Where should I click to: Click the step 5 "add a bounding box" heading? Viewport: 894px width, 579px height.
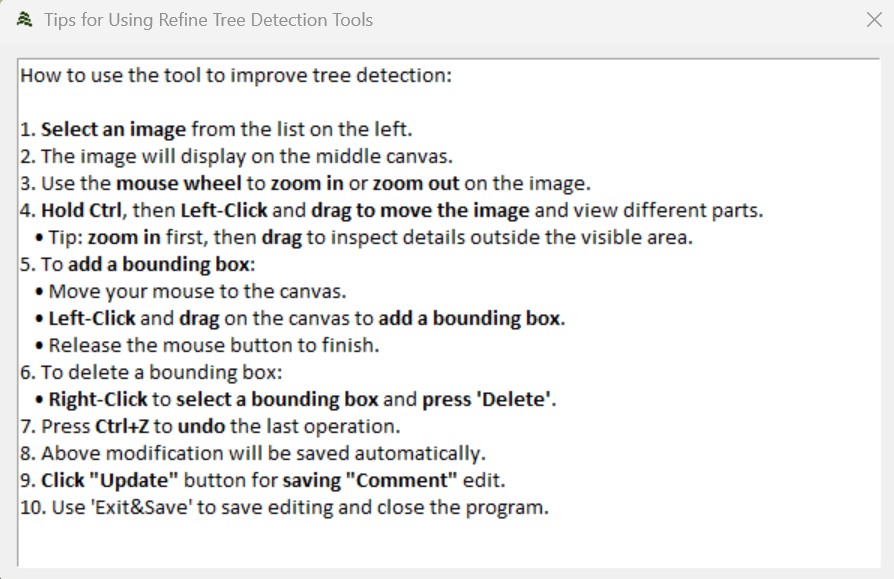click(138, 265)
